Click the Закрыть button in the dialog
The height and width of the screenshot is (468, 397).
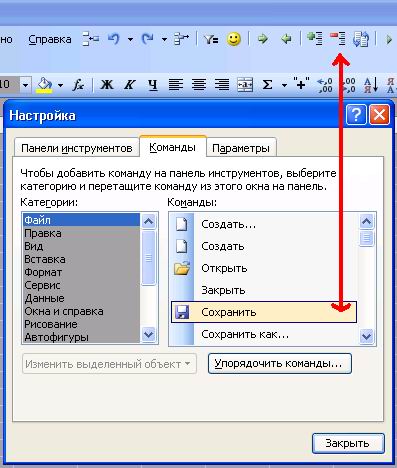tap(348, 443)
